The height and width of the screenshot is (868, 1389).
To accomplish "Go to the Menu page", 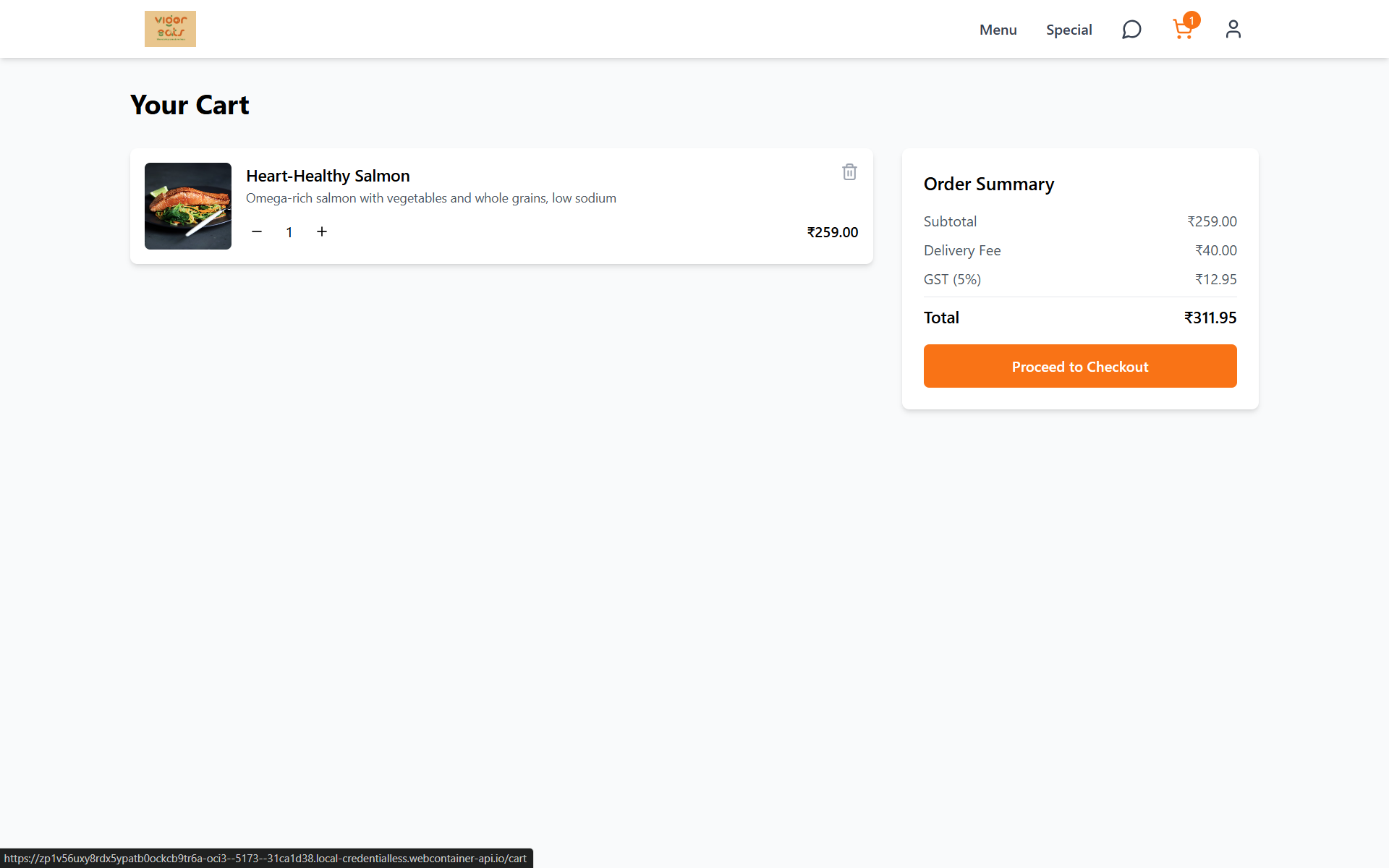I will (x=998, y=30).
